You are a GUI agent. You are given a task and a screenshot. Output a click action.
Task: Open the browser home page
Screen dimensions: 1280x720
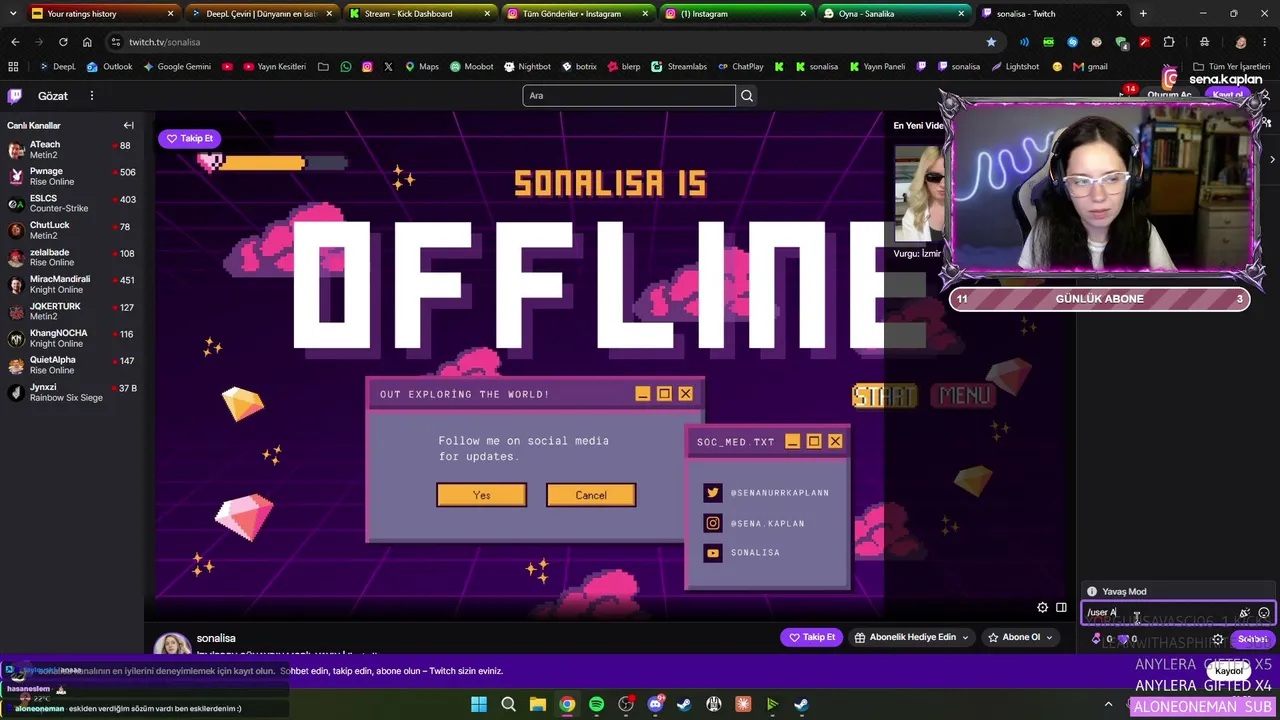[87, 42]
